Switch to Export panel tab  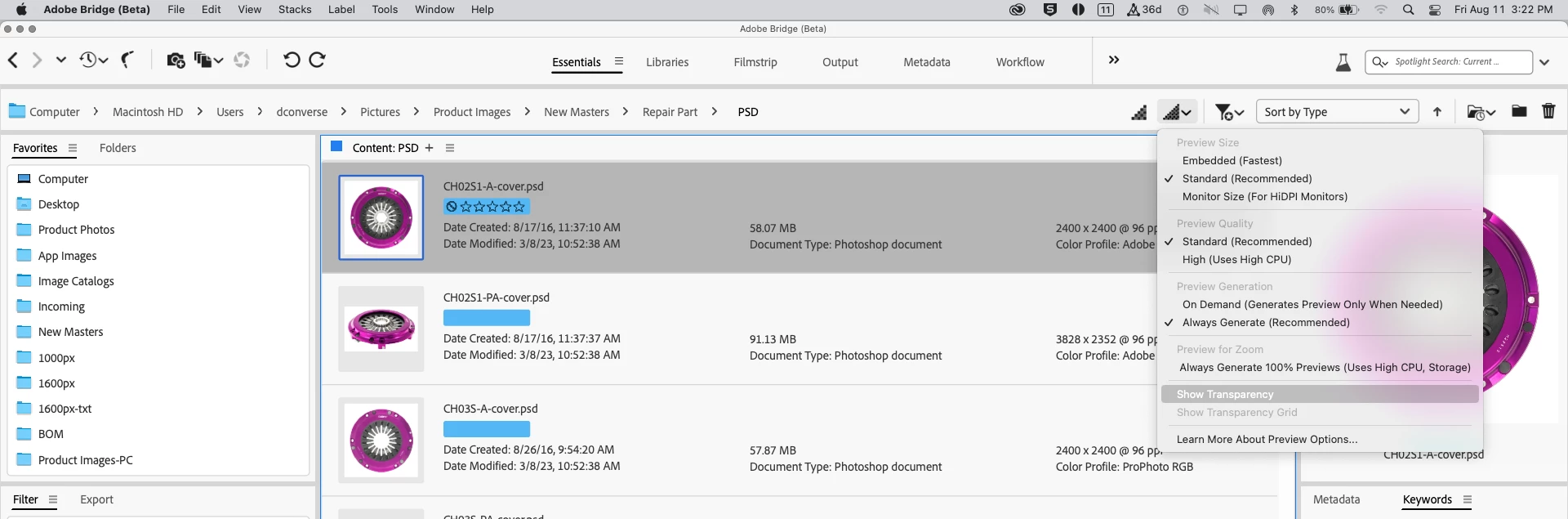click(x=96, y=499)
